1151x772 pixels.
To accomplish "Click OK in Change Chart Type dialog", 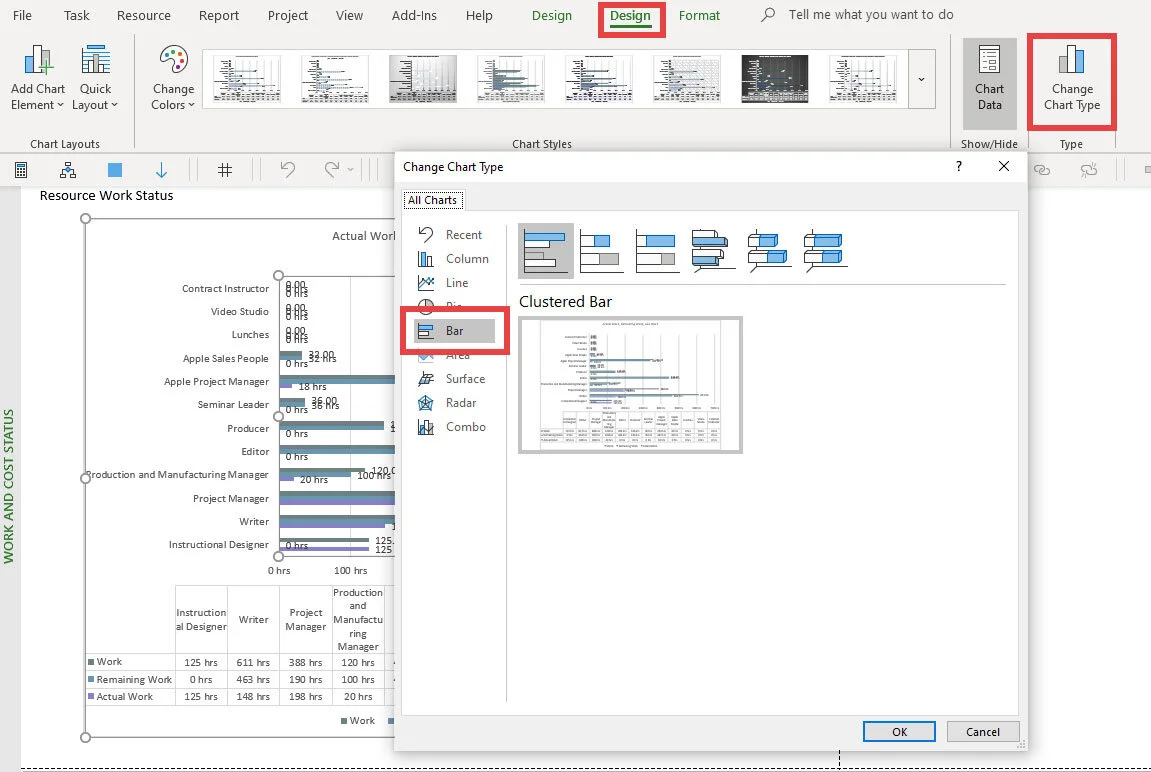I will click(x=899, y=732).
